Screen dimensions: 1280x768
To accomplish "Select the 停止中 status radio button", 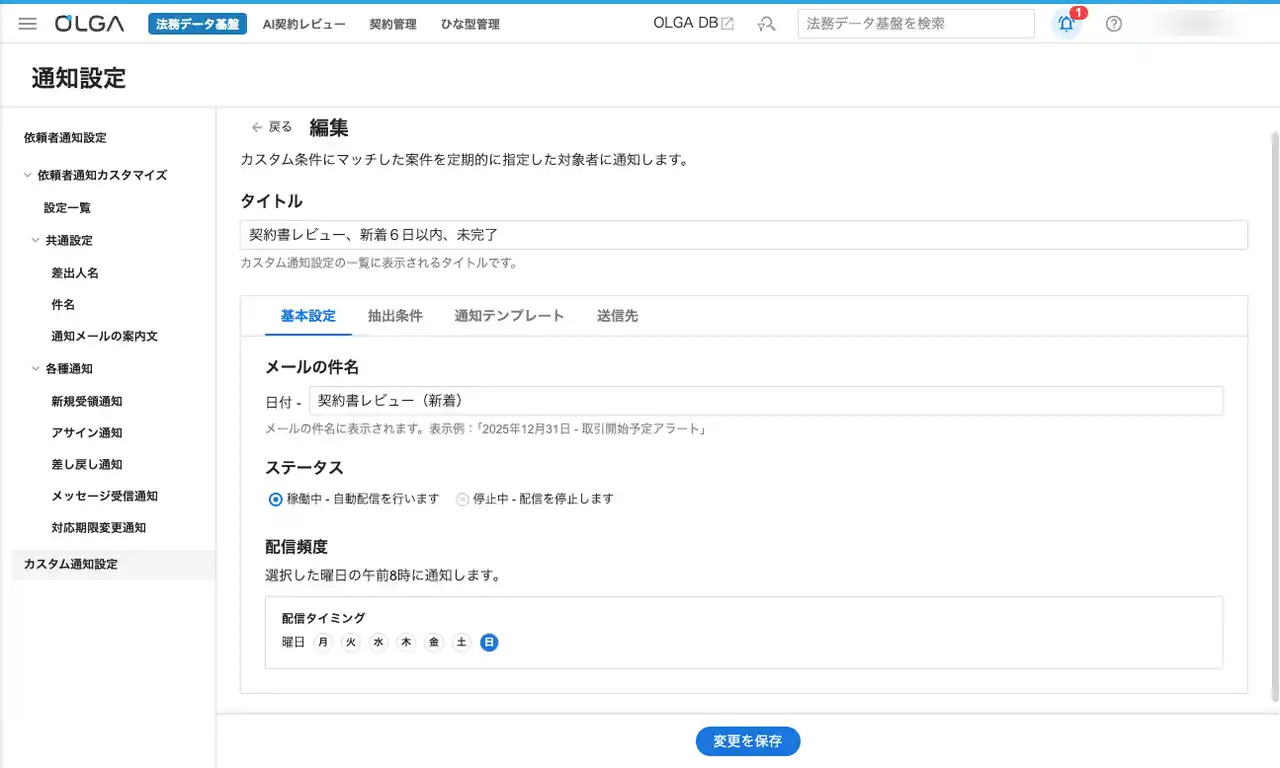I will [x=462, y=499].
